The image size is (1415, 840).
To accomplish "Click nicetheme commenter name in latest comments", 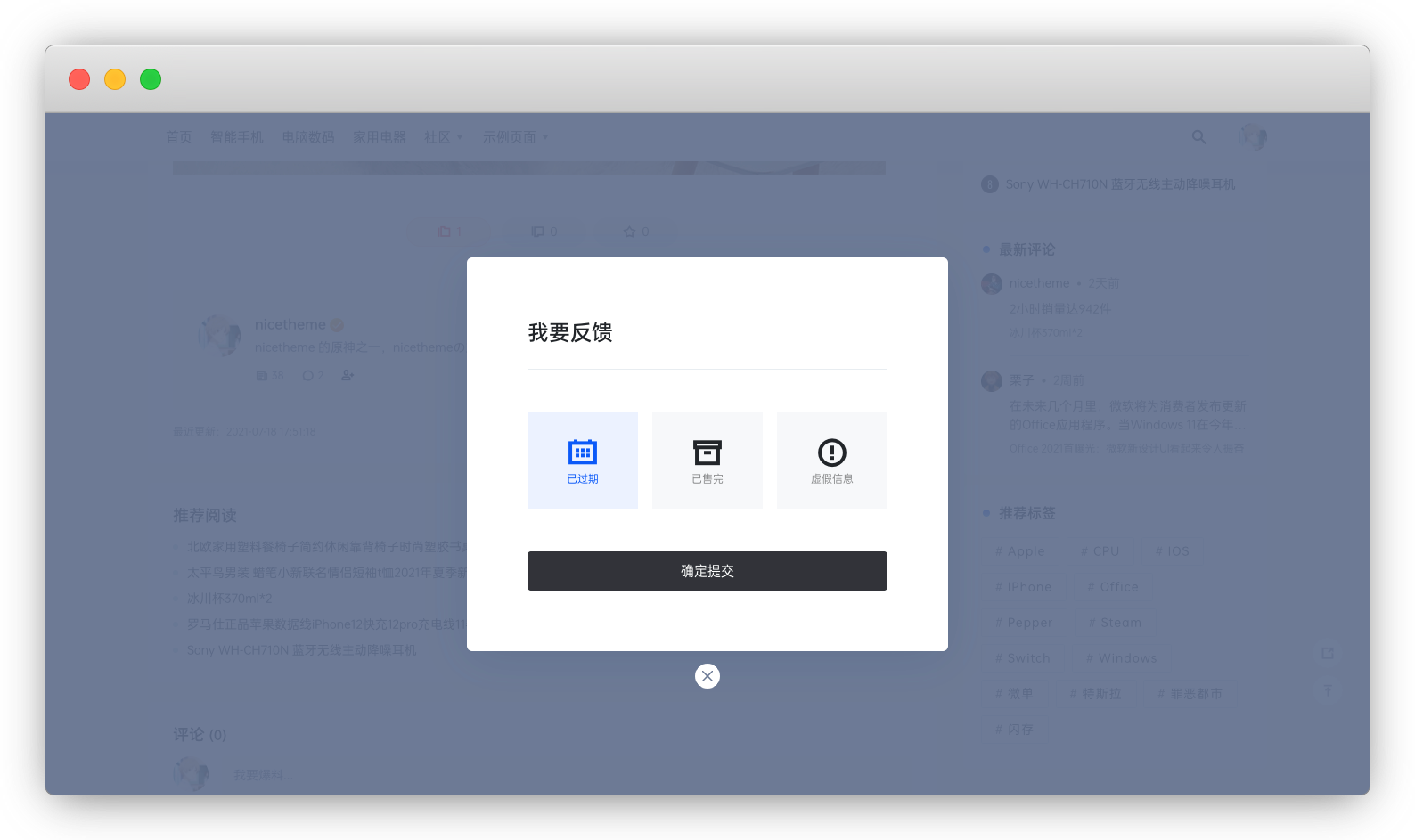I will point(1039,283).
